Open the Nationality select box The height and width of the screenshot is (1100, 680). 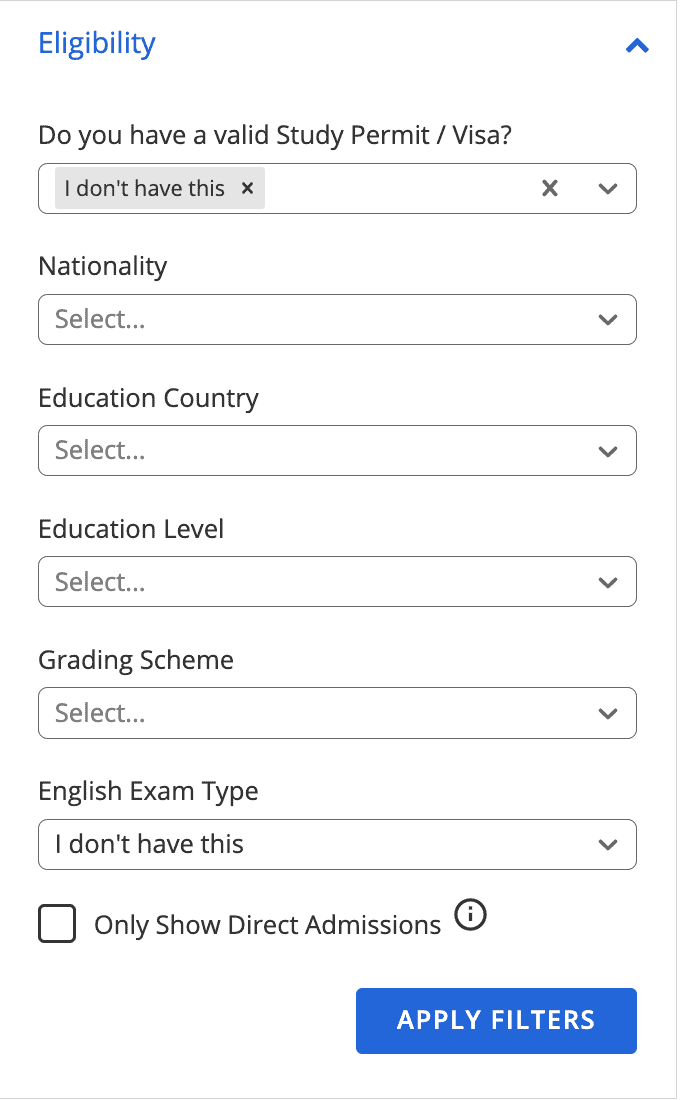click(x=337, y=319)
